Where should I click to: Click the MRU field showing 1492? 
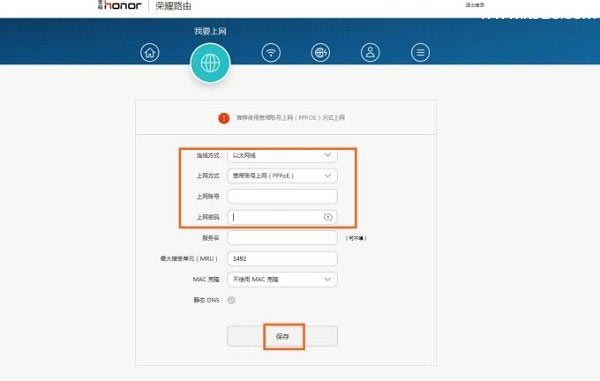coord(282,259)
